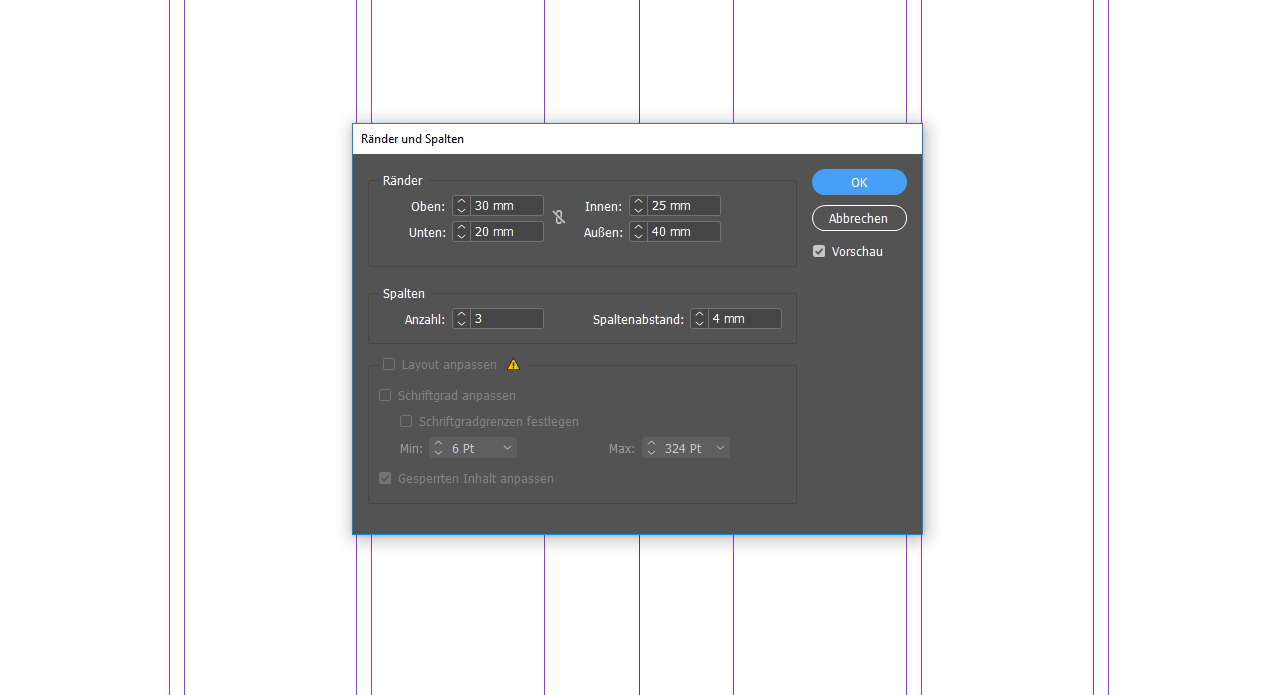Click the Min font size stepper arrows
Screen dimensions: 1280x695
(438, 448)
